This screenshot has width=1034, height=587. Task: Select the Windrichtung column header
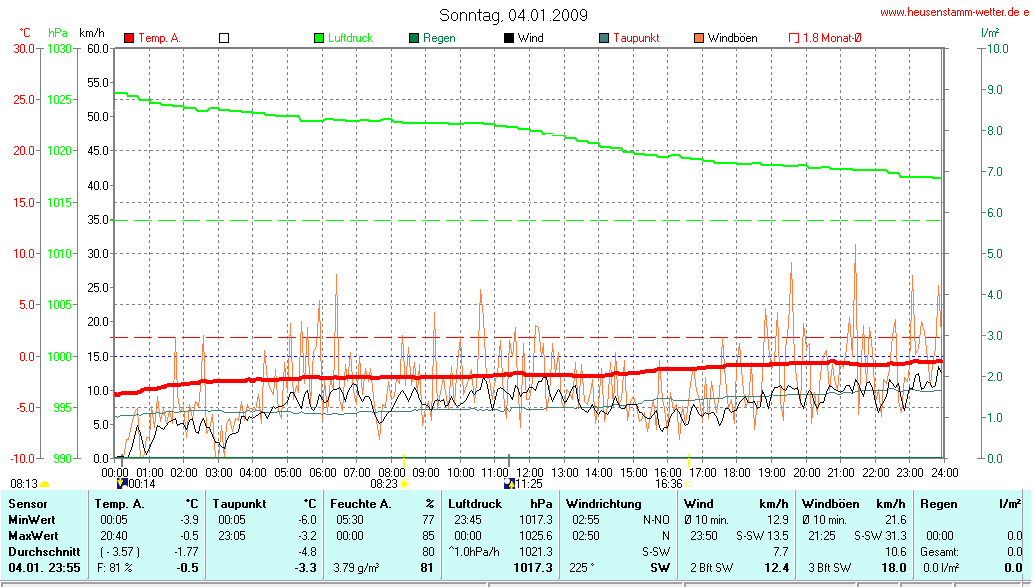pyautogui.click(x=603, y=504)
